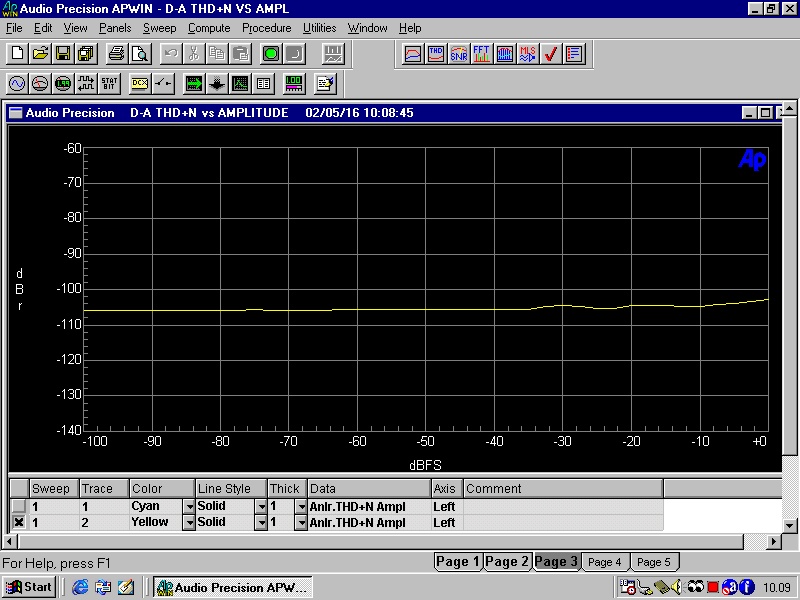Open the list panel icon in right toolbar
Screen dimensions: 800x600
(x=574, y=54)
